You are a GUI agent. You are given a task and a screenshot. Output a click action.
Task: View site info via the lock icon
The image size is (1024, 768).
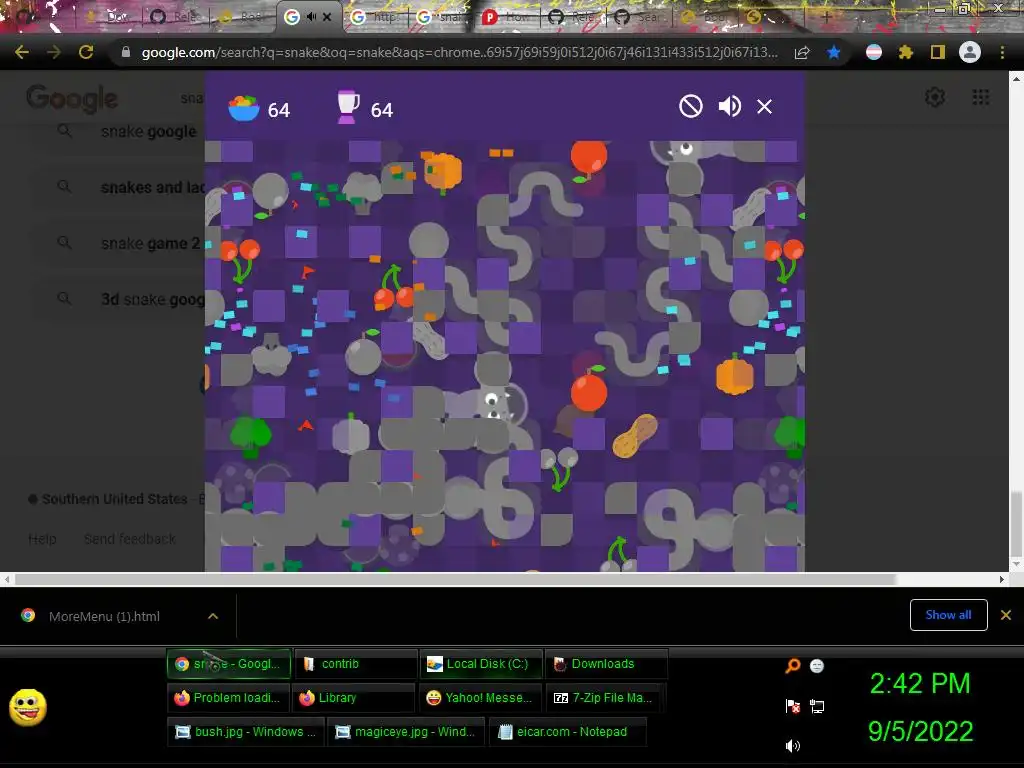pyautogui.click(x=126, y=52)
